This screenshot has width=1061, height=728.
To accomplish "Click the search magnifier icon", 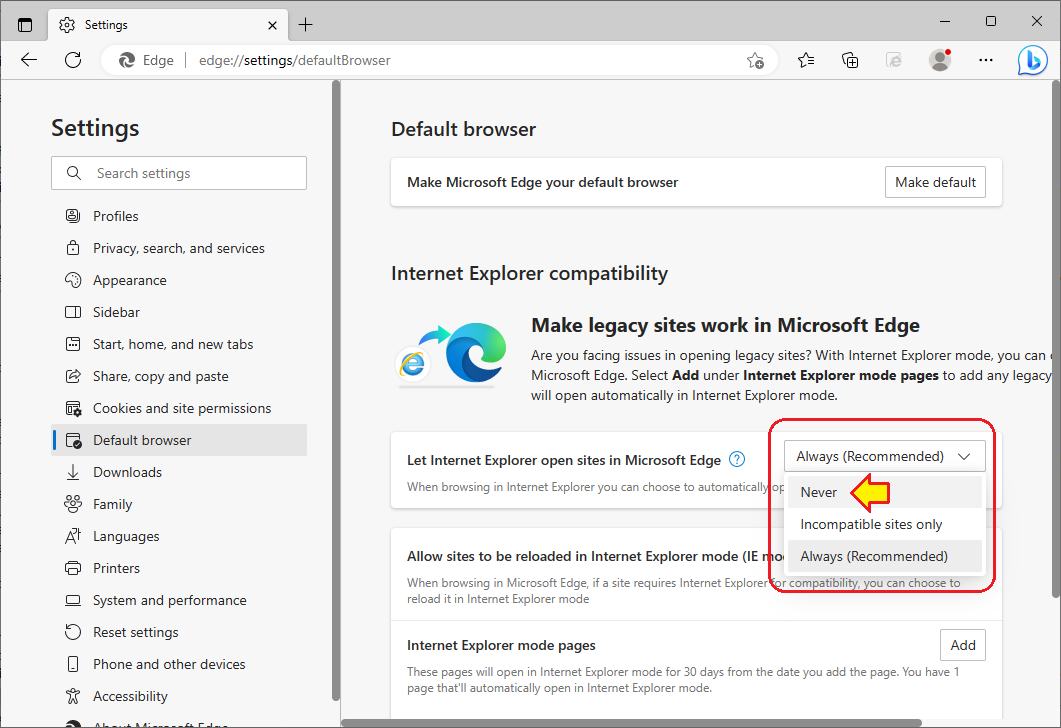I will [x=74, y=173].
